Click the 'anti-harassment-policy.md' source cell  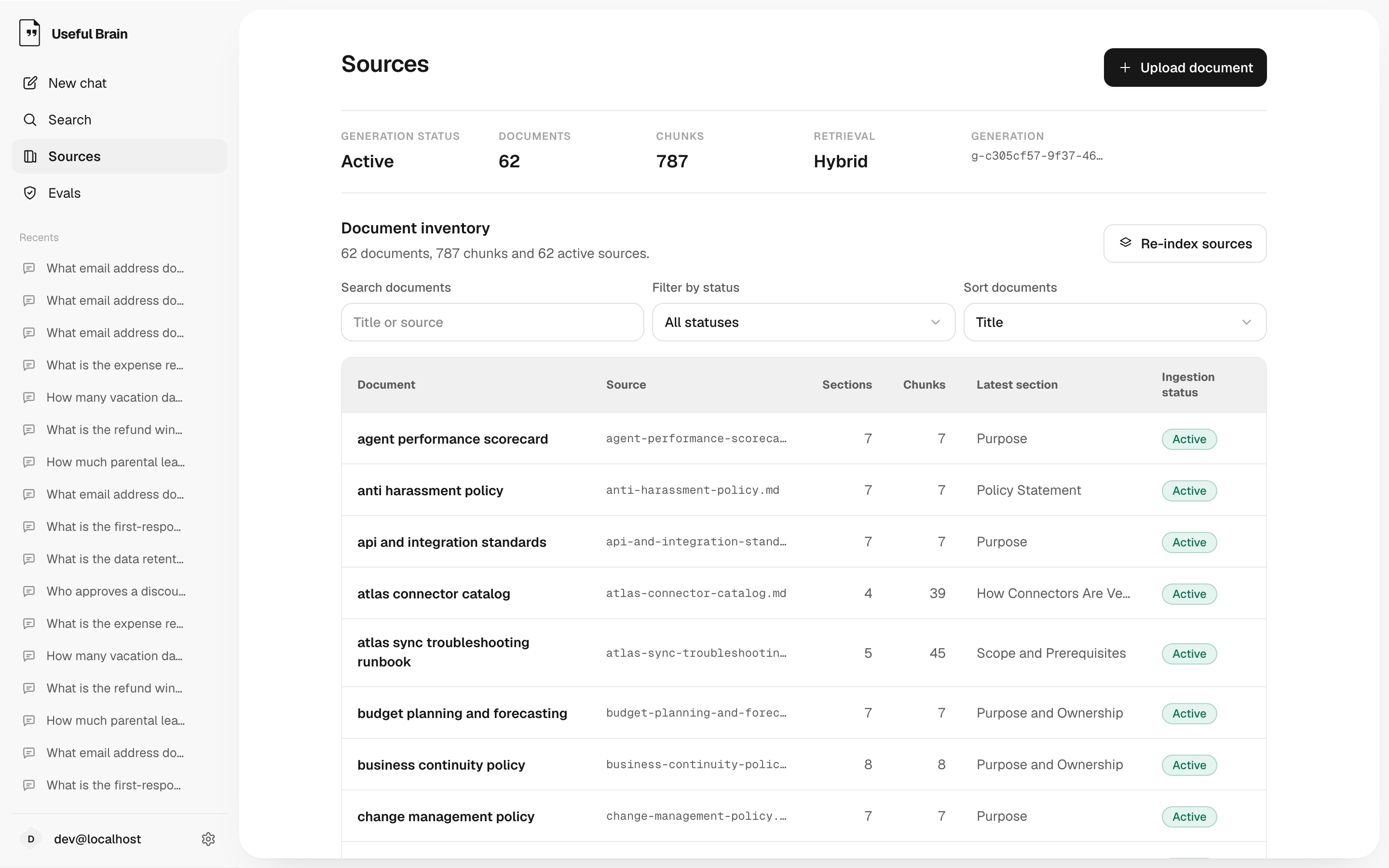click(693, 490)
